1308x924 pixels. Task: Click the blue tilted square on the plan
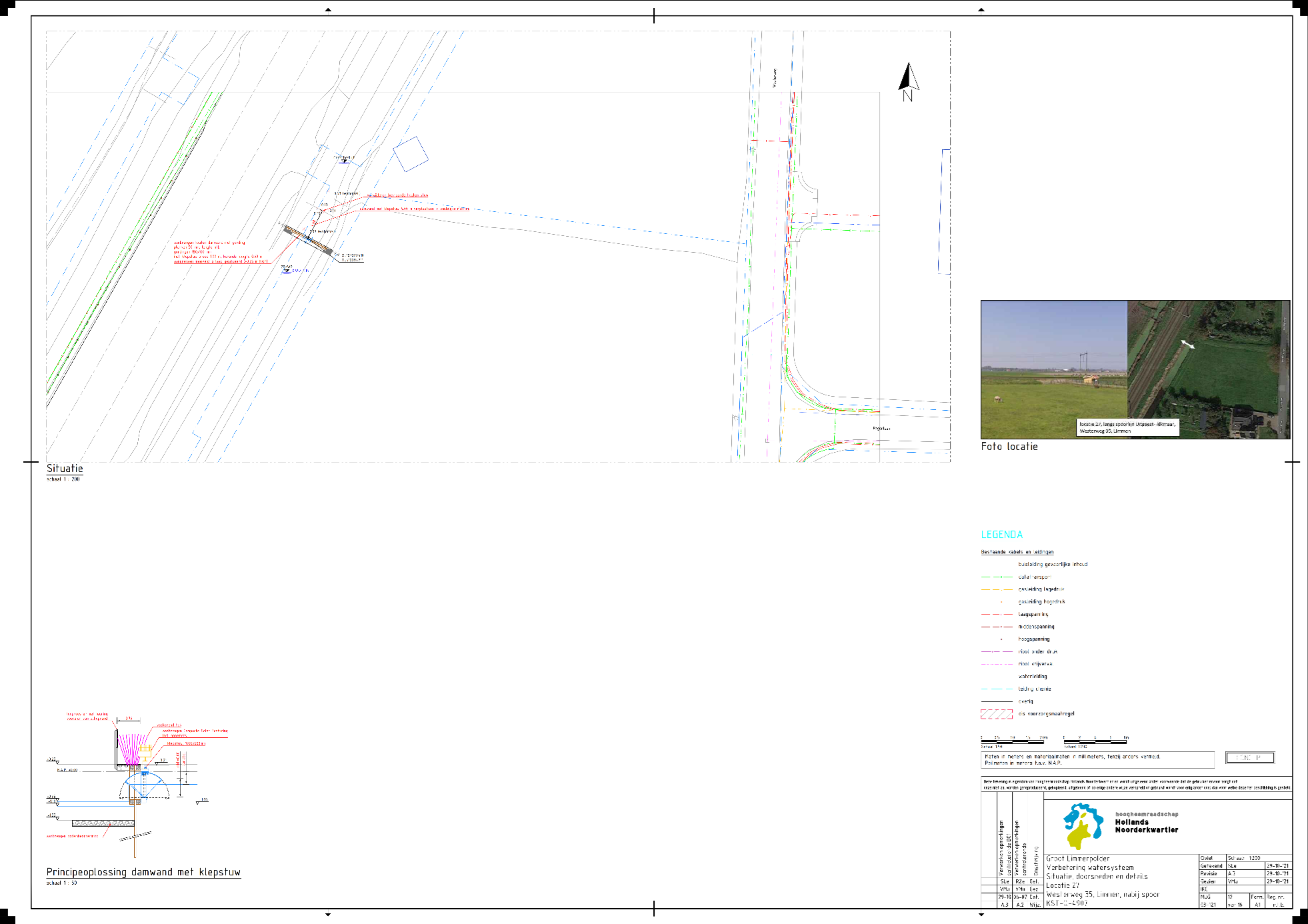pos(411,154)
